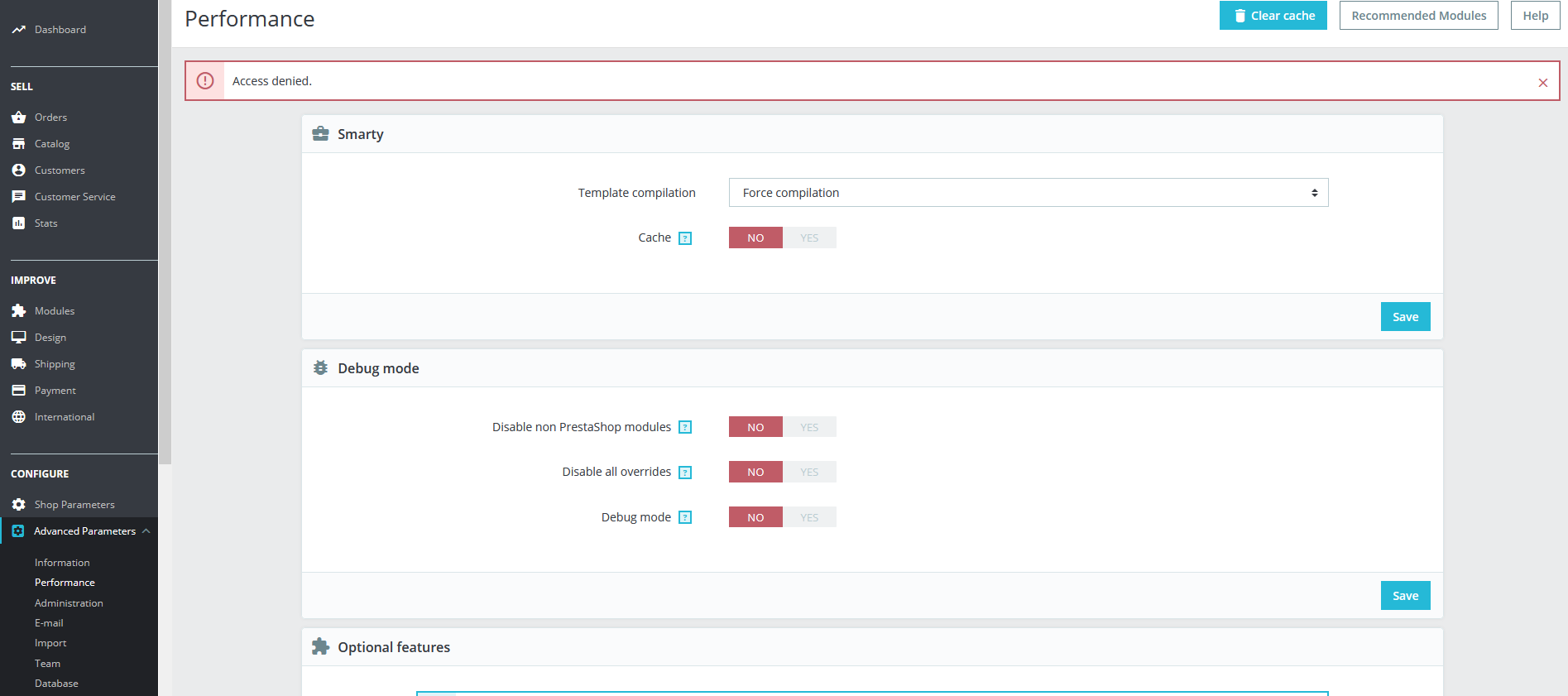Dismiss the Access denied alert

(1543, 83)
